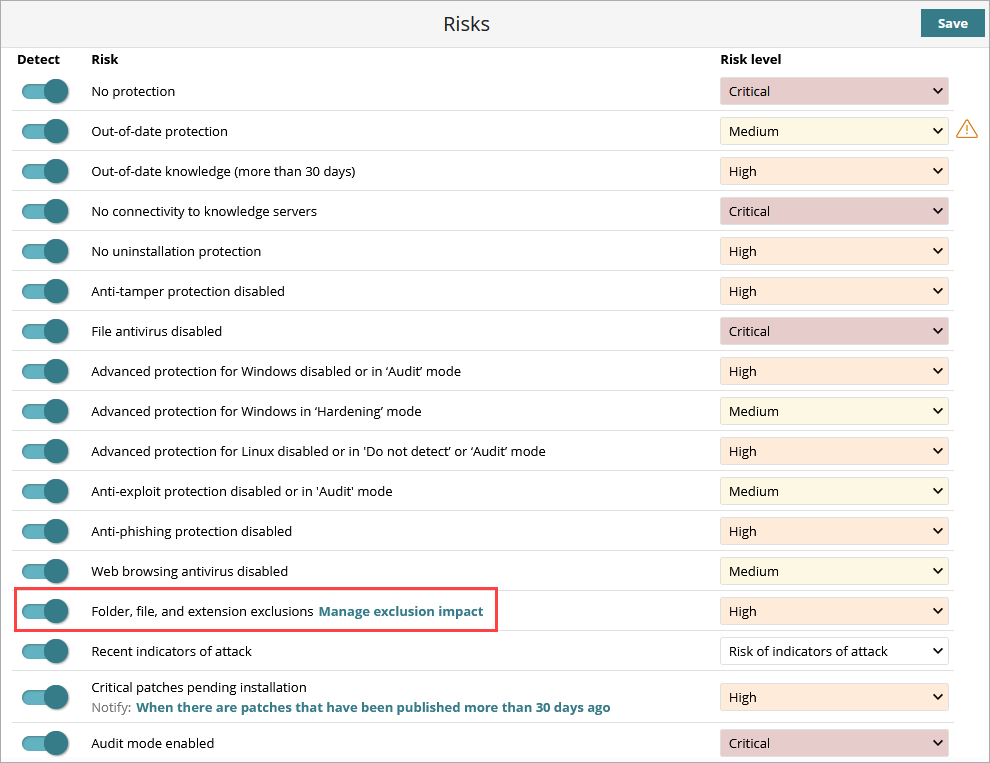
Task: Open risk level for Critical patches pending installation
Action: coord(834,697)
